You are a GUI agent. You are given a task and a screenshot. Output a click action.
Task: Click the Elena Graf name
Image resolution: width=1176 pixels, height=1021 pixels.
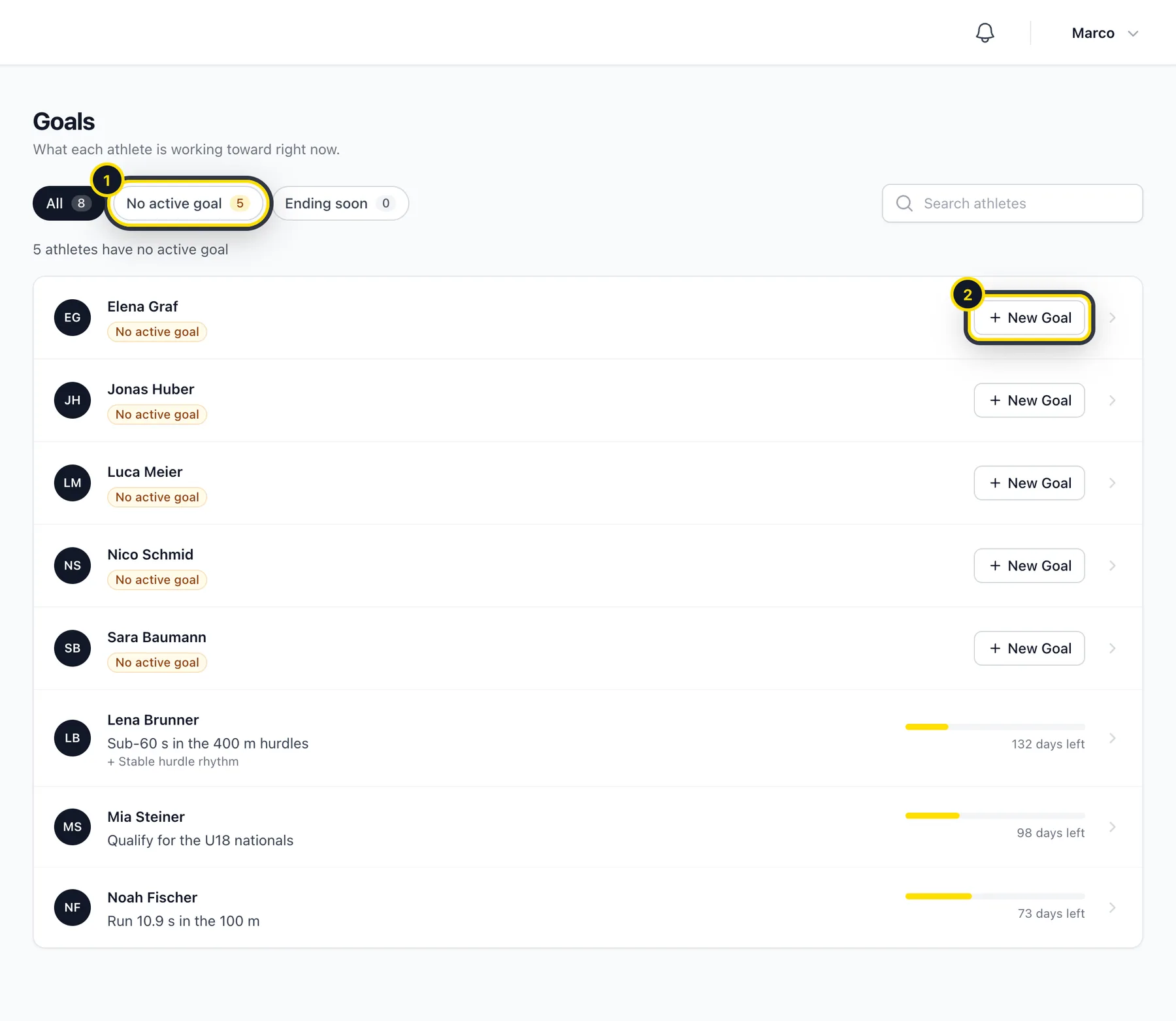tap(142, 306)
